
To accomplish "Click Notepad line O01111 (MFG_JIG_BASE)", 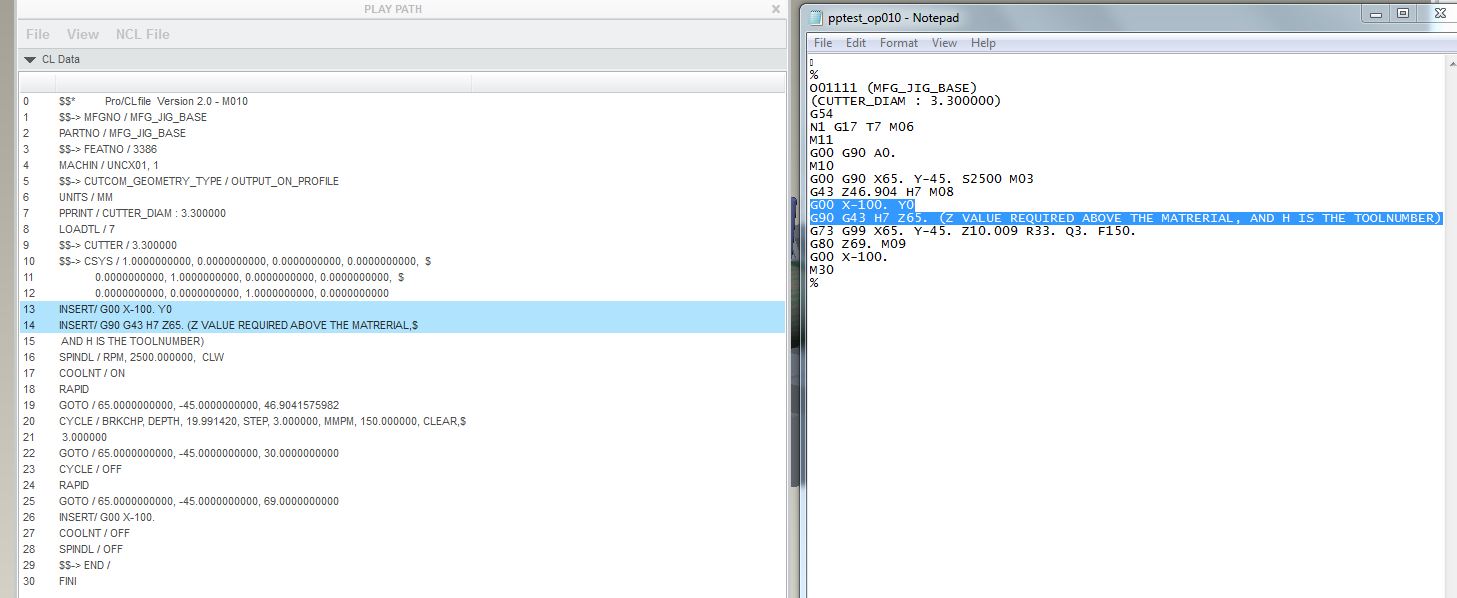I will point(893,88).
